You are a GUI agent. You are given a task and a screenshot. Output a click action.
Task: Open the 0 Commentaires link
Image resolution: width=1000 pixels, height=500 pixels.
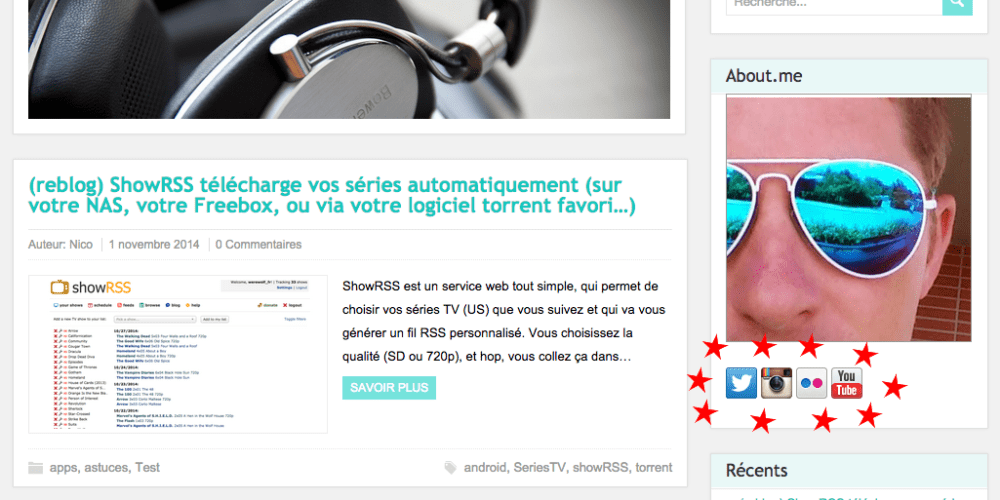pyautogui.click(x=258, y=244)
